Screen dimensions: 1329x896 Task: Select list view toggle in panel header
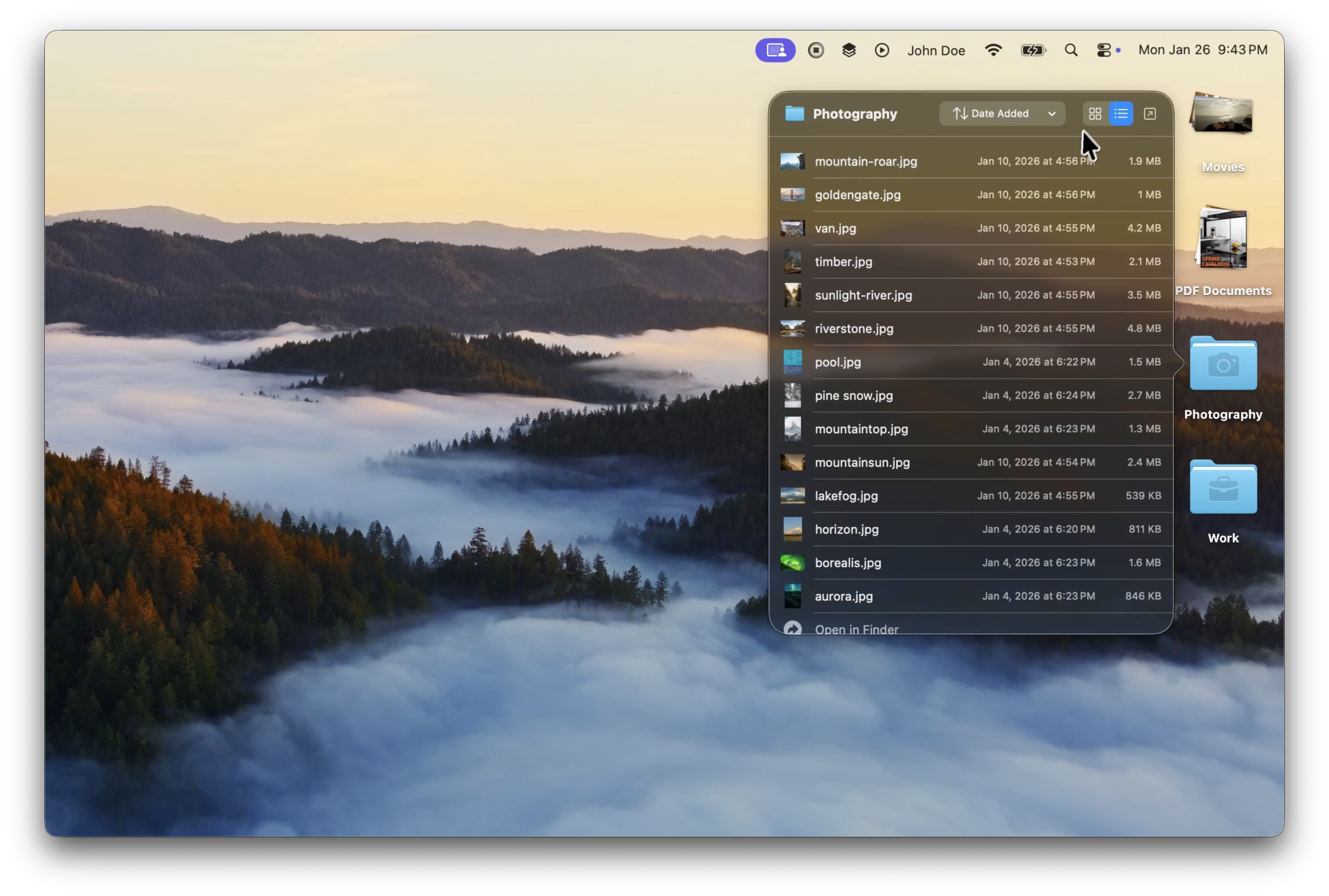(x=1121, y=114)
